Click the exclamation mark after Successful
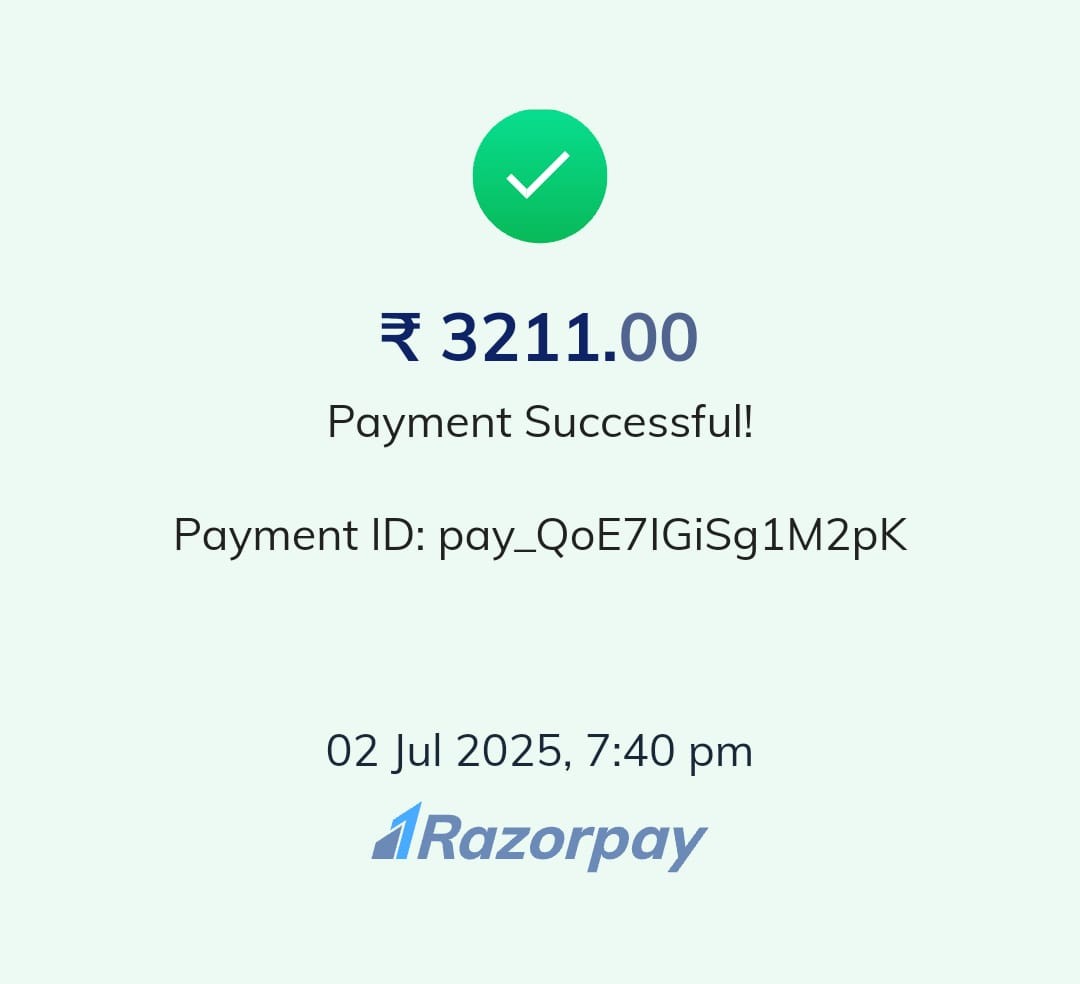Viewport: 1080px width, 984px height. (748, 421)
